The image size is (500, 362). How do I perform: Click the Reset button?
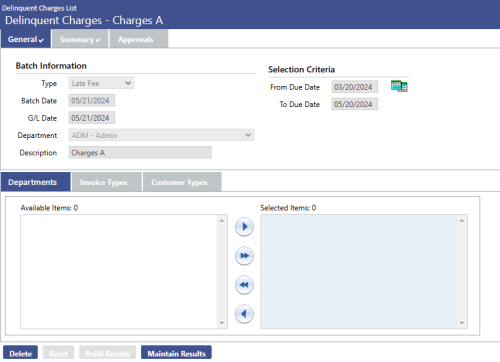coord(59,353)
